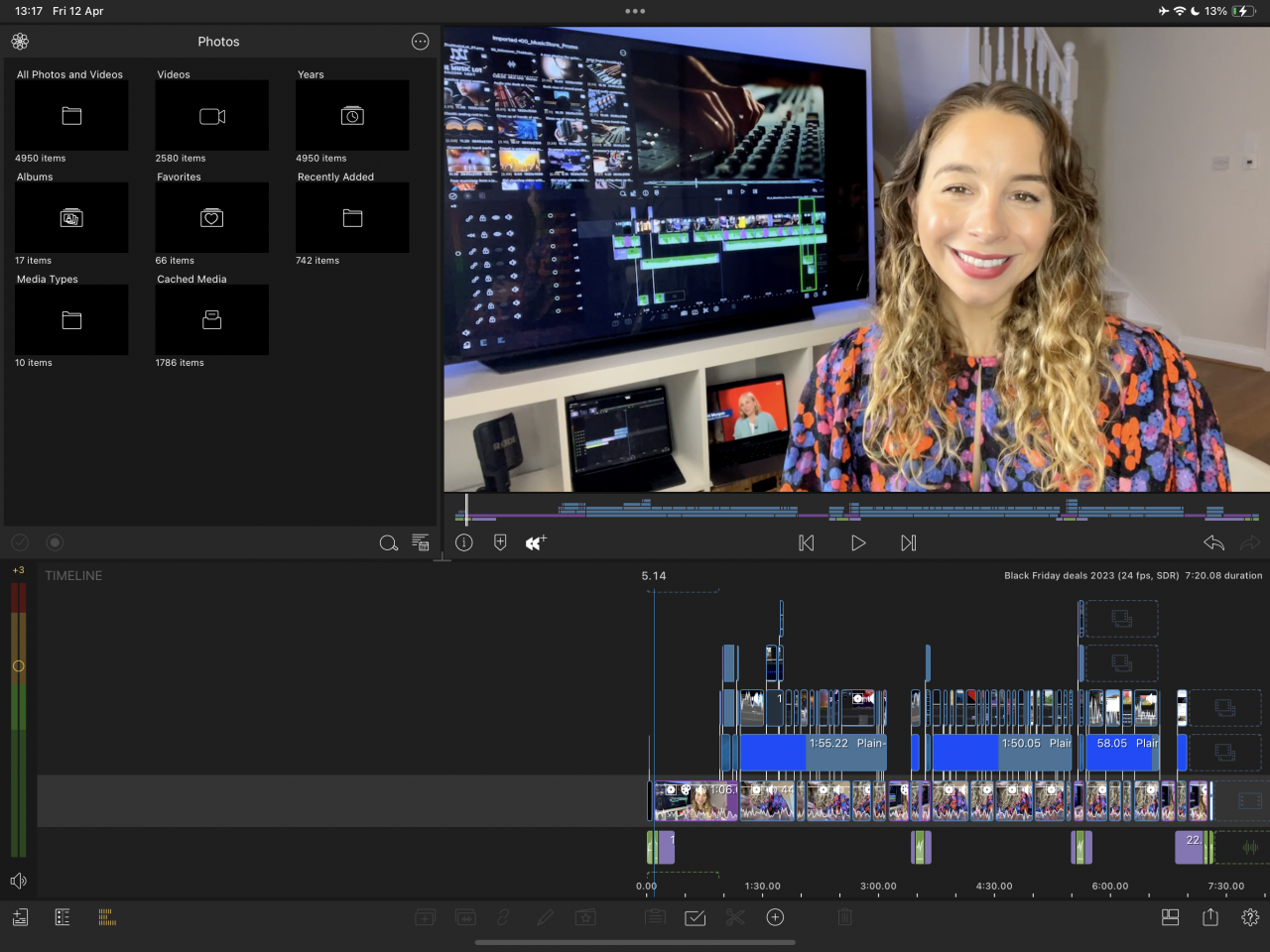Screen dimensions: 1270x952
Task: Toggle the audio mixer meters button
Action: point(107,917)
